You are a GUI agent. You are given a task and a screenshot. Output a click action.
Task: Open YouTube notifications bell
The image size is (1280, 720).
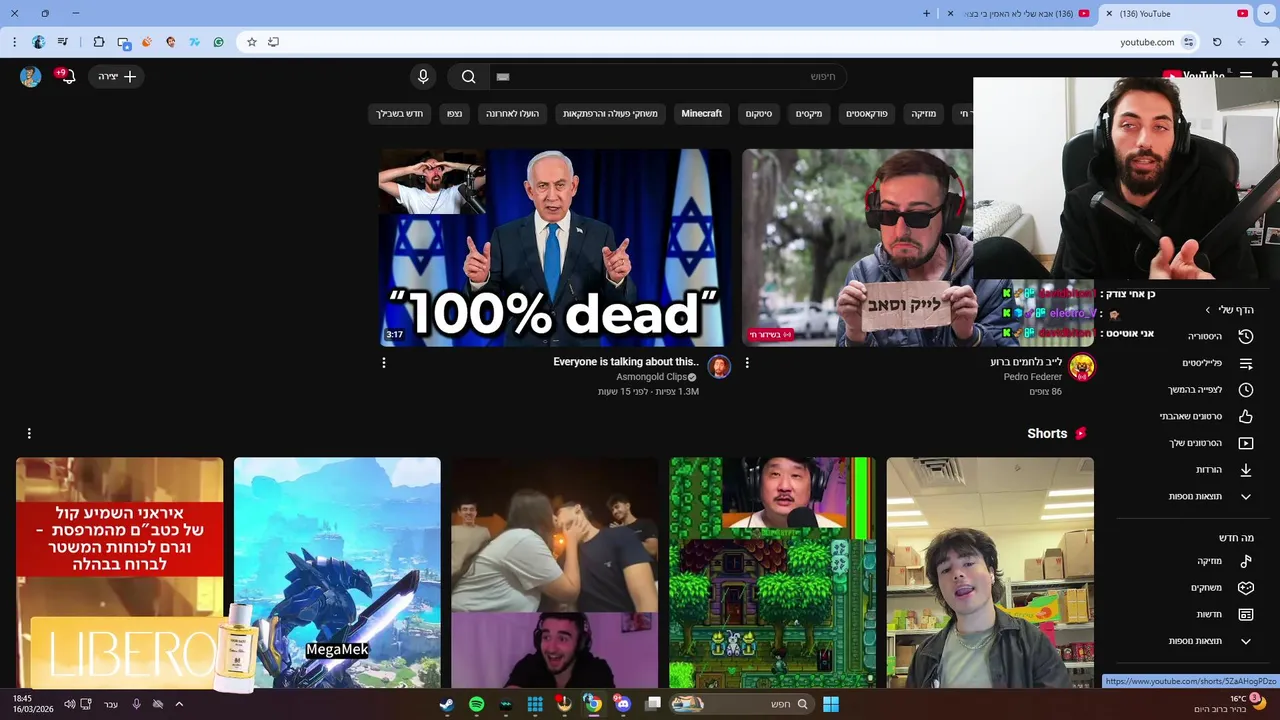click(66, 76)
